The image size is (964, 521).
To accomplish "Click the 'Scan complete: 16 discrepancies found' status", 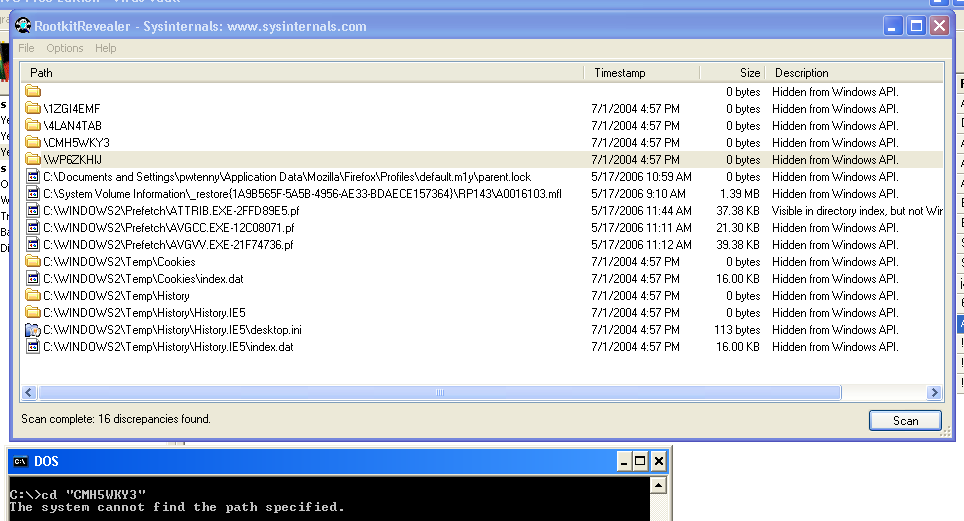I will [116, 419].
